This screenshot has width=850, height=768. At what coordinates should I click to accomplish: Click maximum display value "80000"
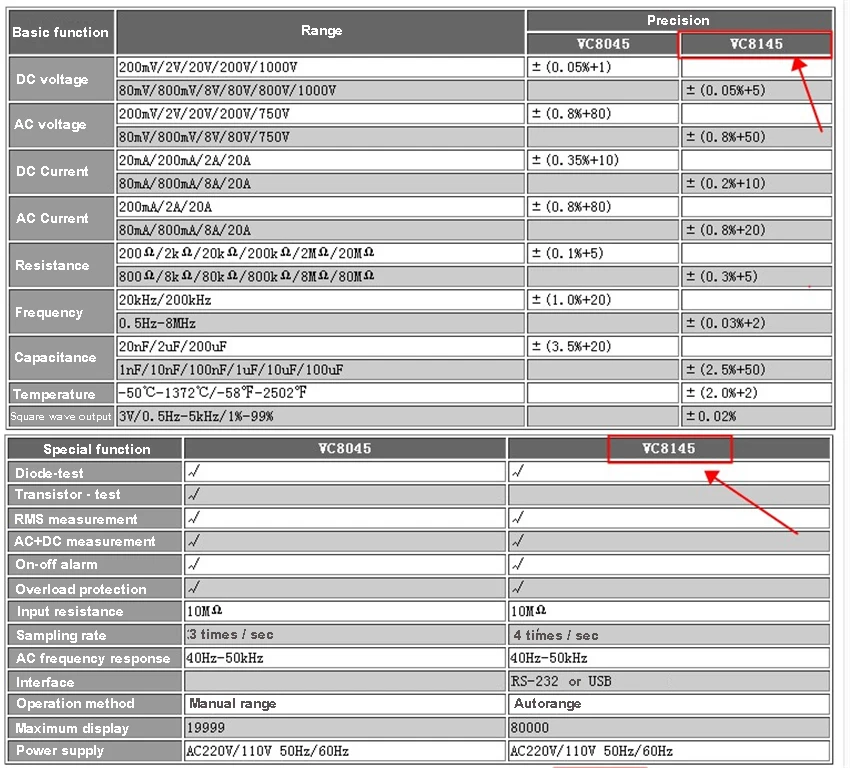pyautogui.click(x=669, y=728)
